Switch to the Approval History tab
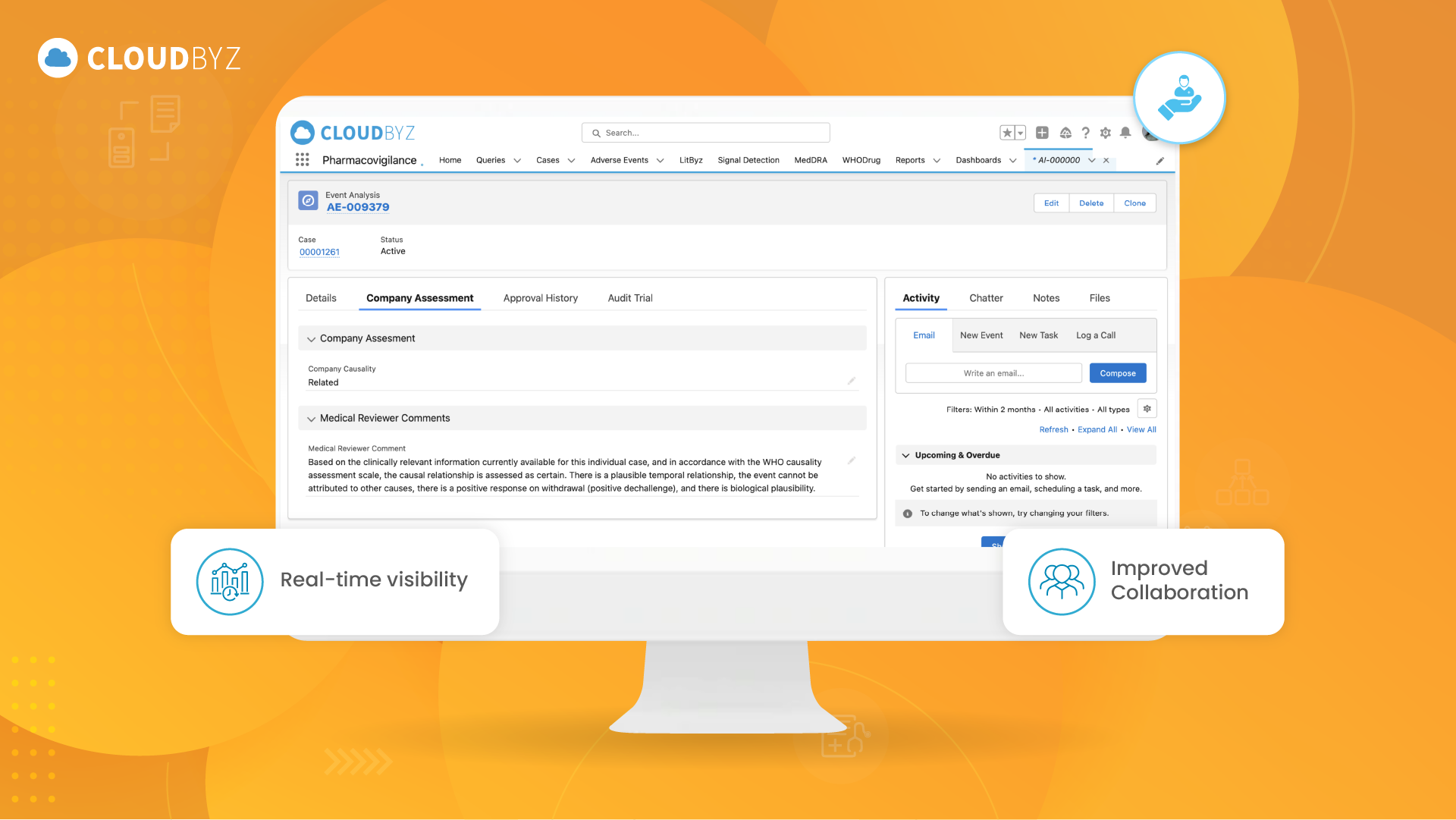Image resolution: width=1456 pixels, height=820 pixels. (x=541, y=298)
